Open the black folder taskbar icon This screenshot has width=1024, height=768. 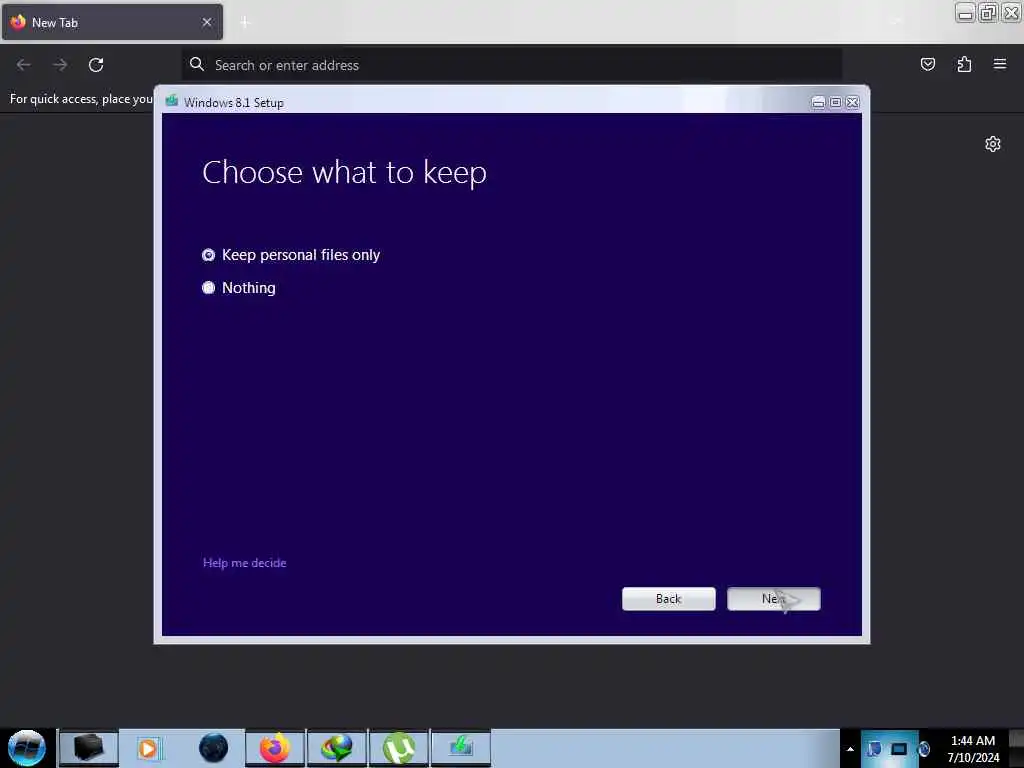tap(89, 748)
